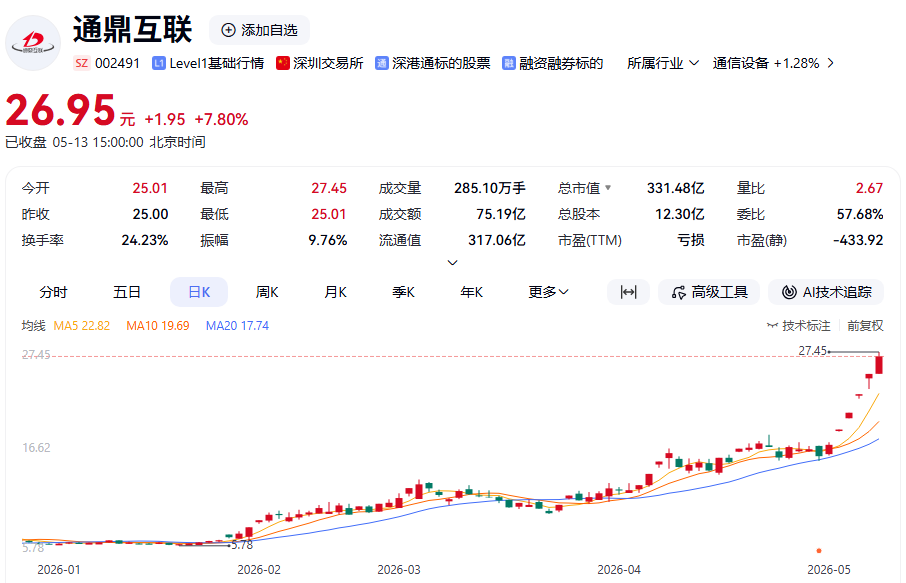Click the 2026-03 date axis label
Image resolution: width=906 pixels, height=583 pixels.
[x=399, y=570]
